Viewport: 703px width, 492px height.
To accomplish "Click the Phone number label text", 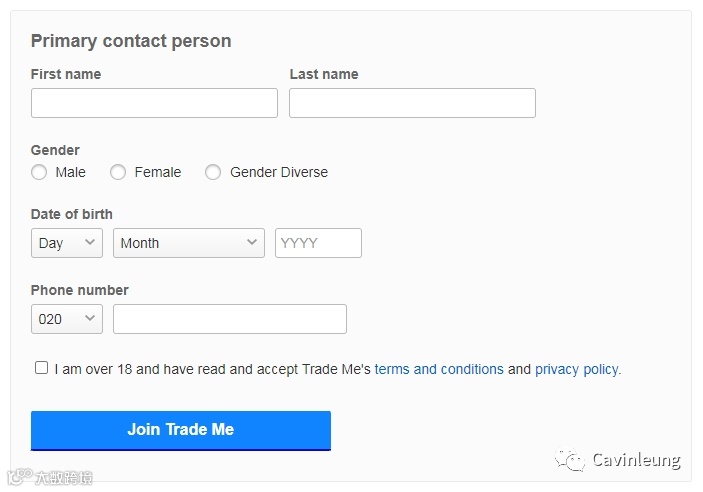I will click(80, 290).
